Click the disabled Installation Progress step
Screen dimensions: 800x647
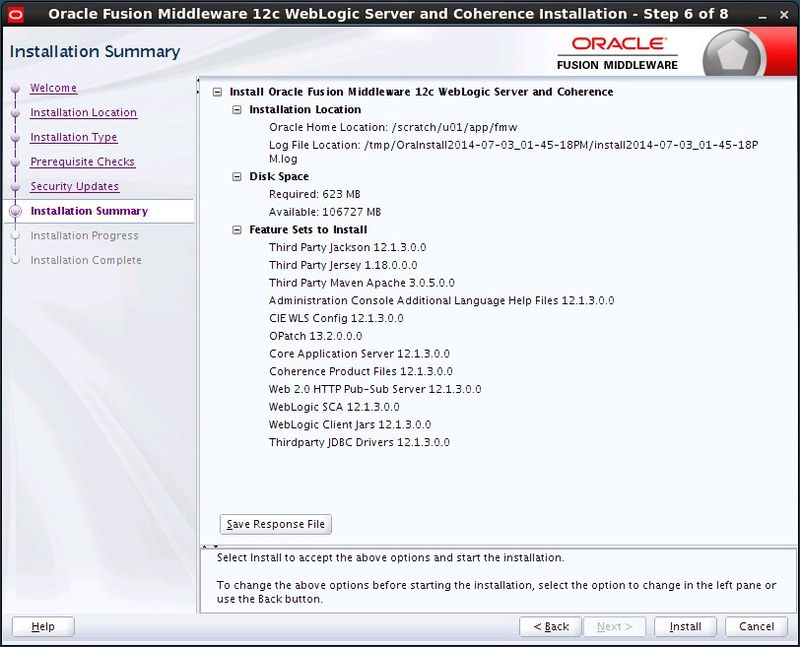pos(84,235)
